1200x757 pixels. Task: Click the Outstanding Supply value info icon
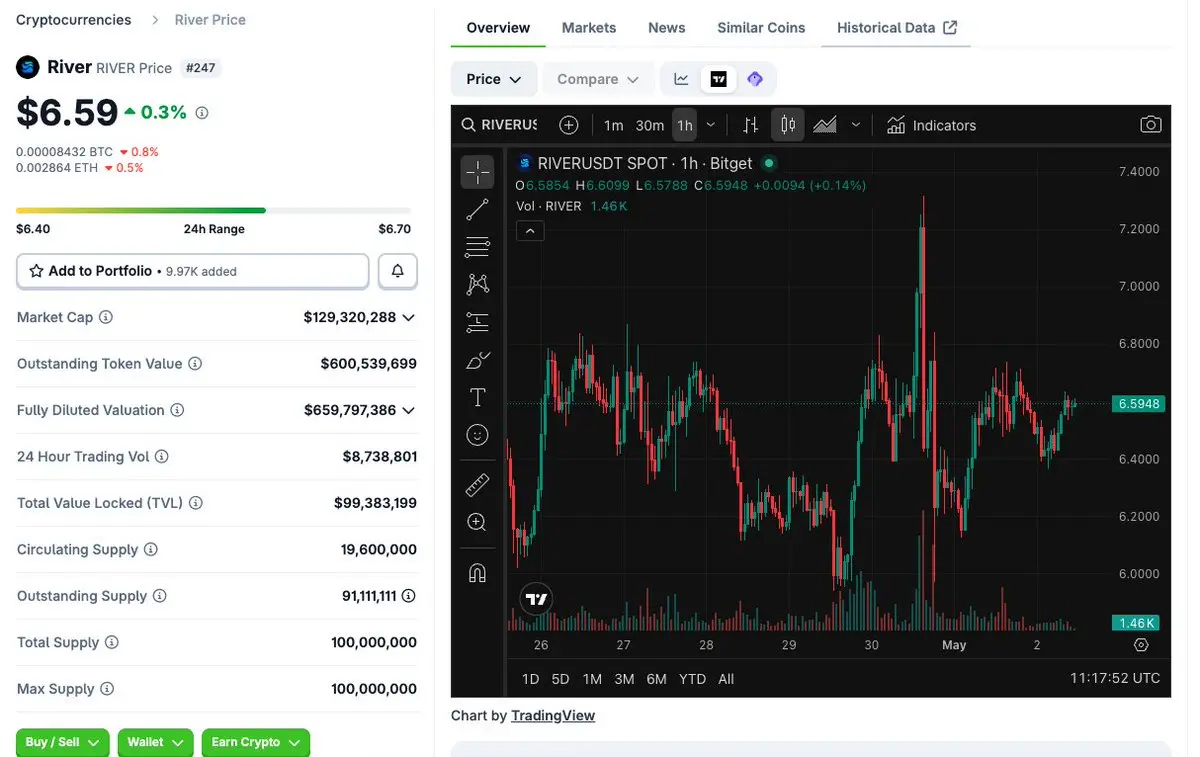pos(409,596)
